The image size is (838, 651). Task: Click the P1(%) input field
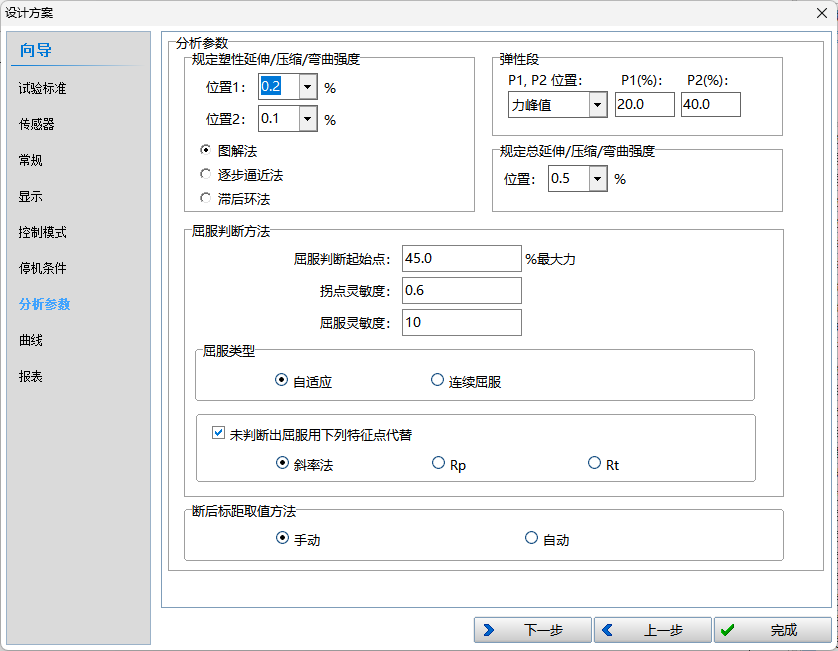click(x=645, y=104)
